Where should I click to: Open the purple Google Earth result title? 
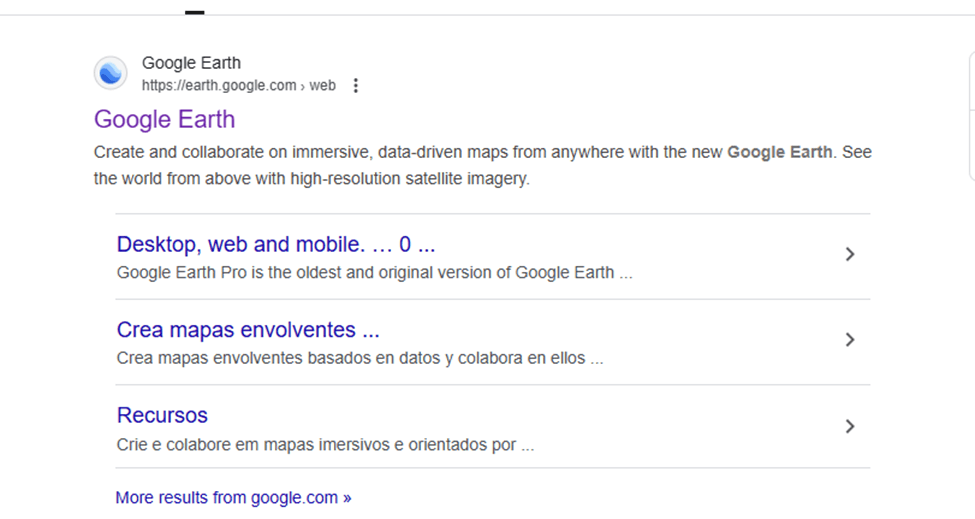click(164, 119)
